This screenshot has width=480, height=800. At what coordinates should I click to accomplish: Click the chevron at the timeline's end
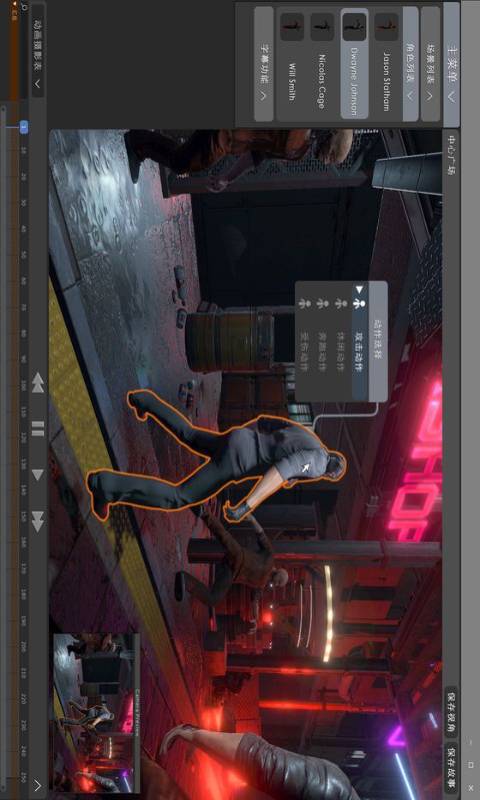38,785
